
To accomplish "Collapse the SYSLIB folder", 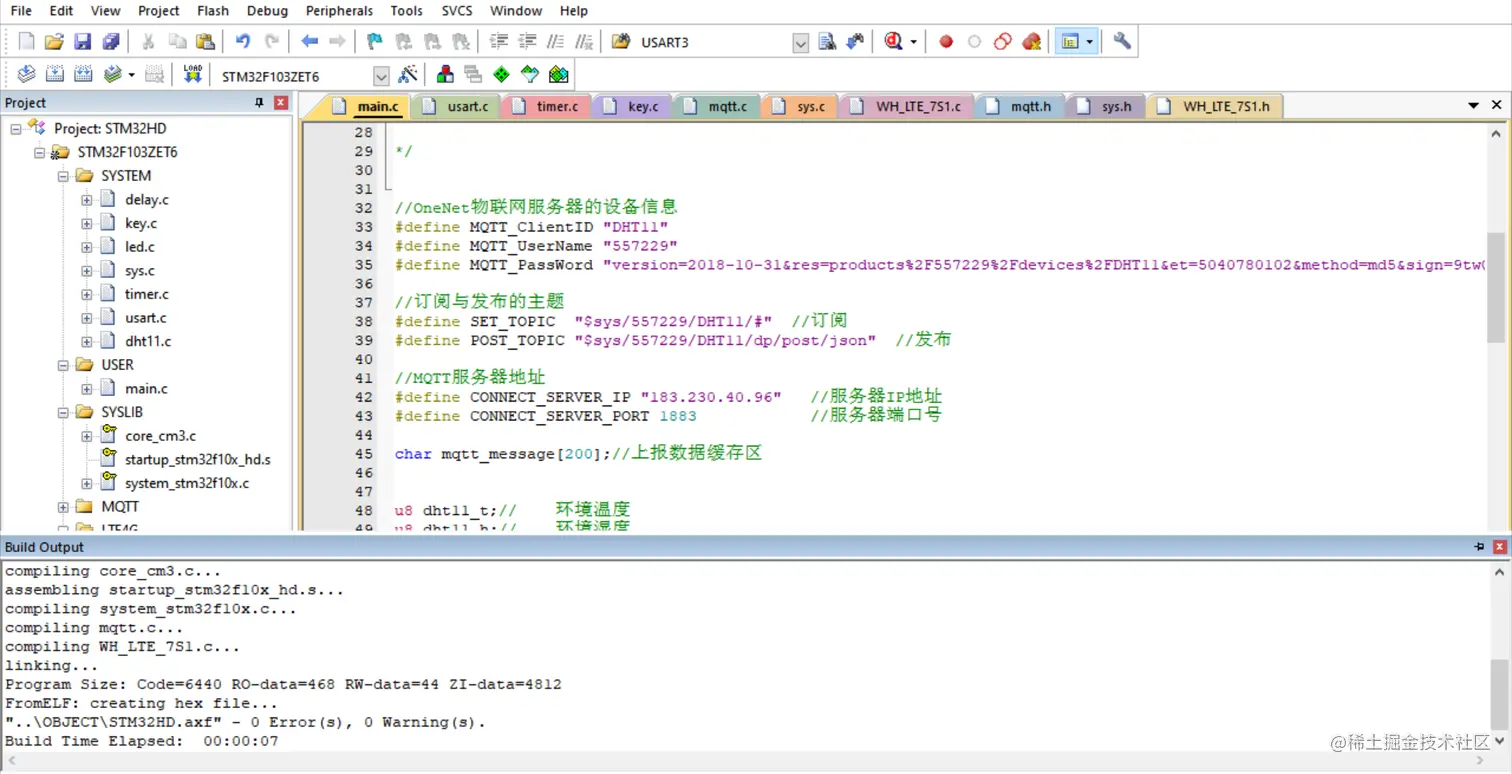I will coord(63,412).
